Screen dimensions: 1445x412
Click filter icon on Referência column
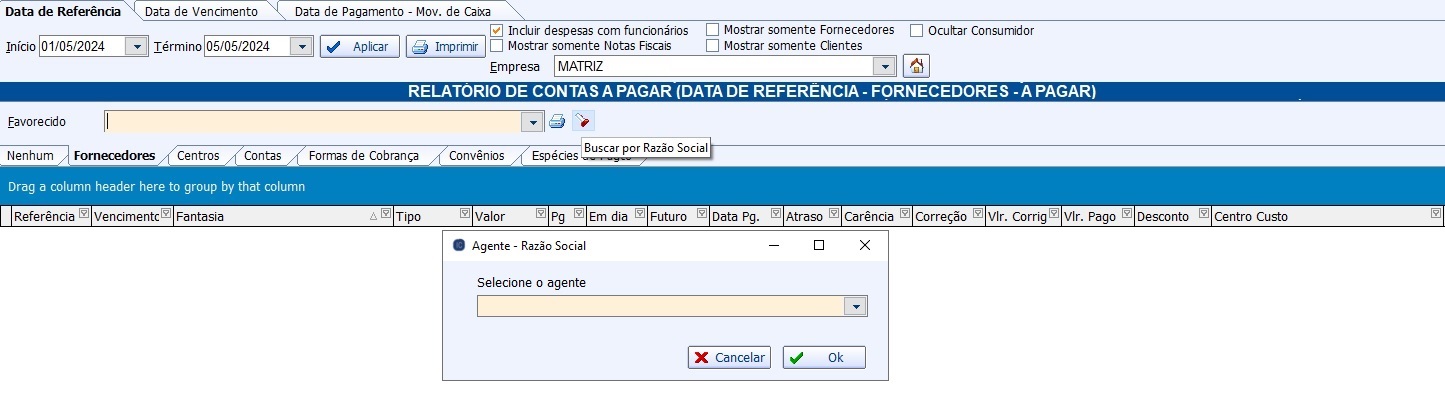coord(83,214)
